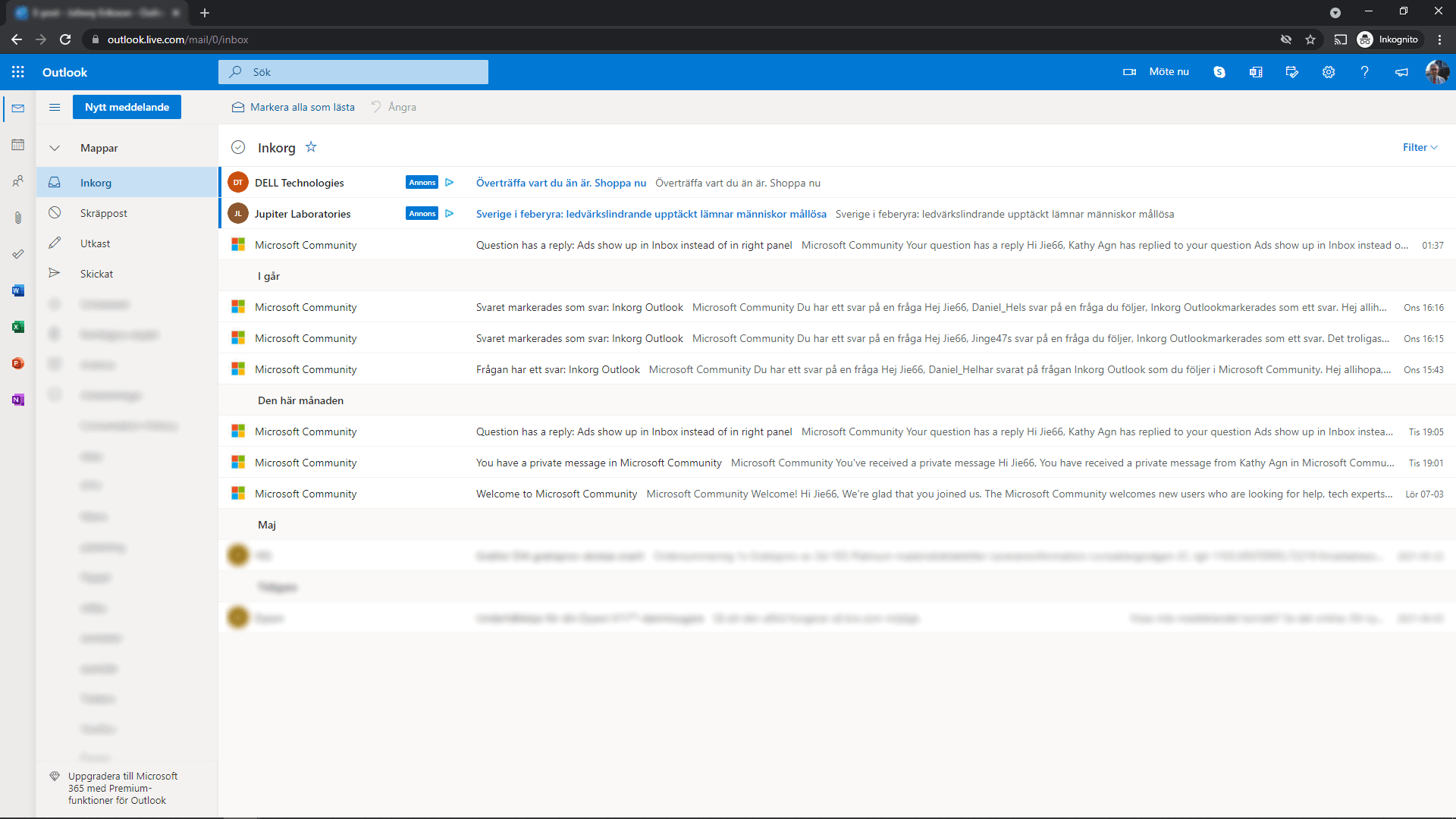Open the app launcher waffle icon
Image resolution: width=1456 pixels, height=819 pixels.
pos(18,72)
